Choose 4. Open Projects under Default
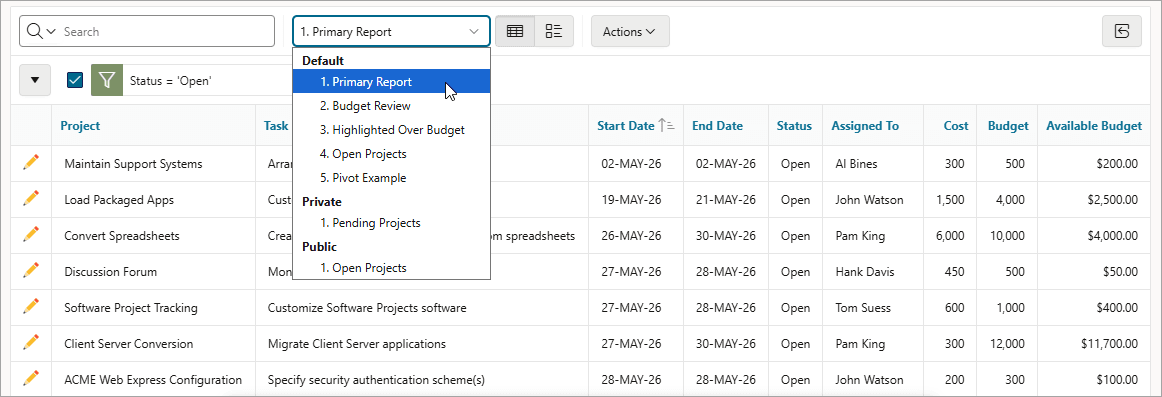 391,154
